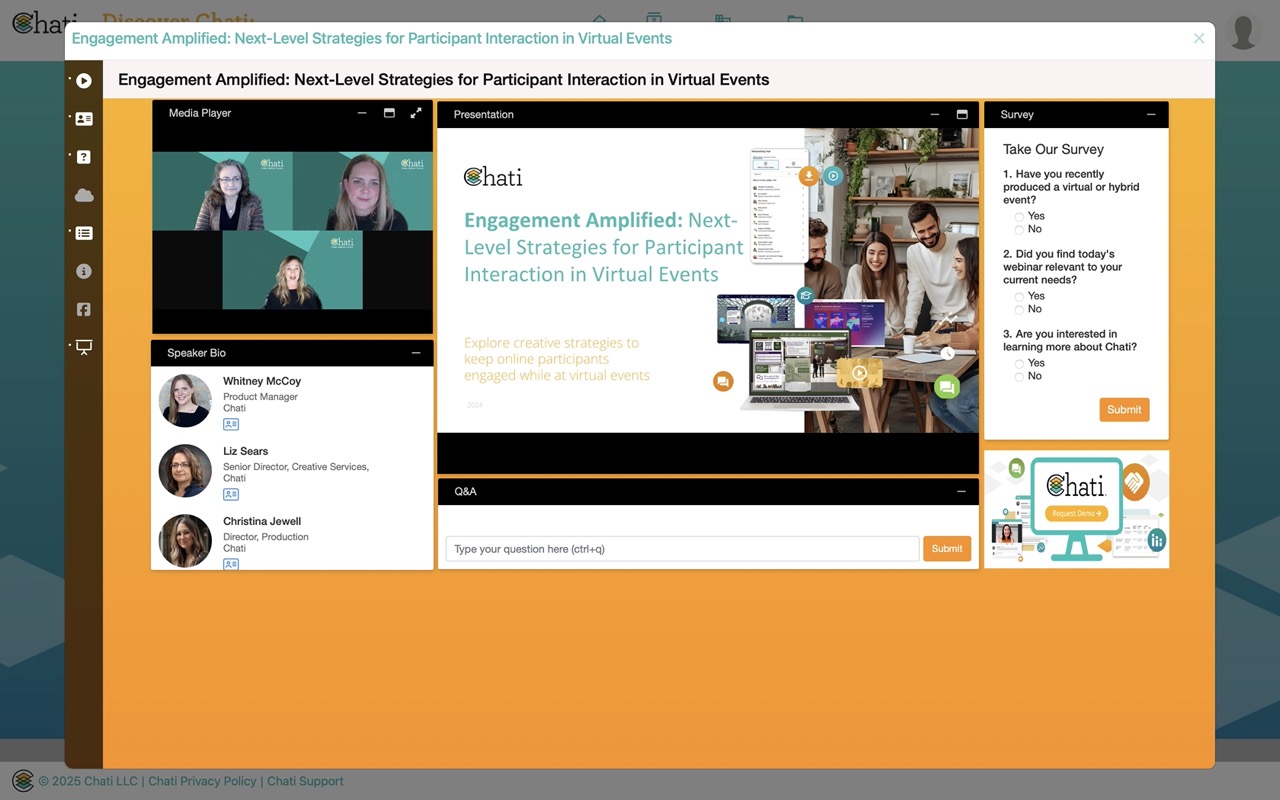Collapse the Q&A panel
Viewport: 1280px width, 800px height.
point(961,491)
